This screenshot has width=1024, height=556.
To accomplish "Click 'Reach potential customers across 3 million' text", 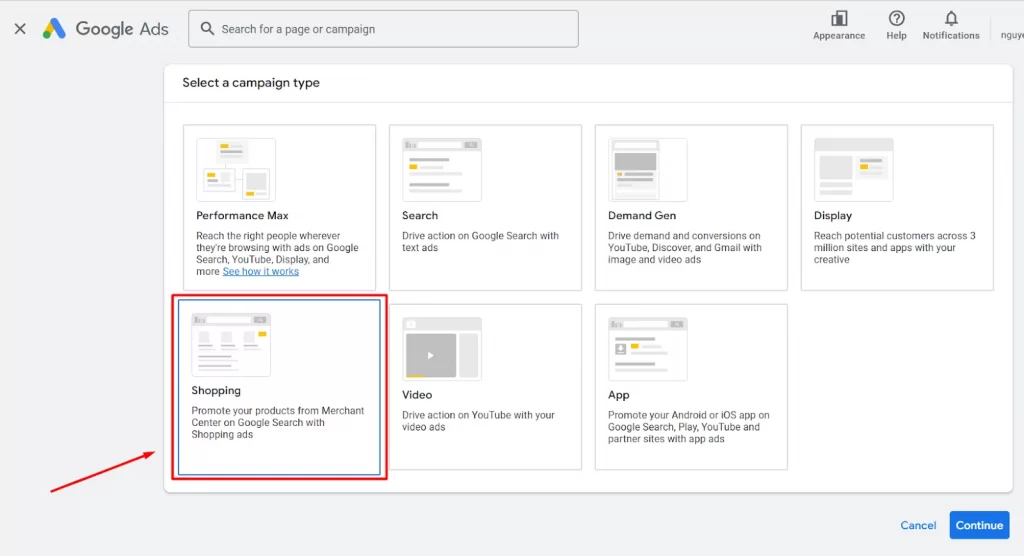I will tap(895, 248).
